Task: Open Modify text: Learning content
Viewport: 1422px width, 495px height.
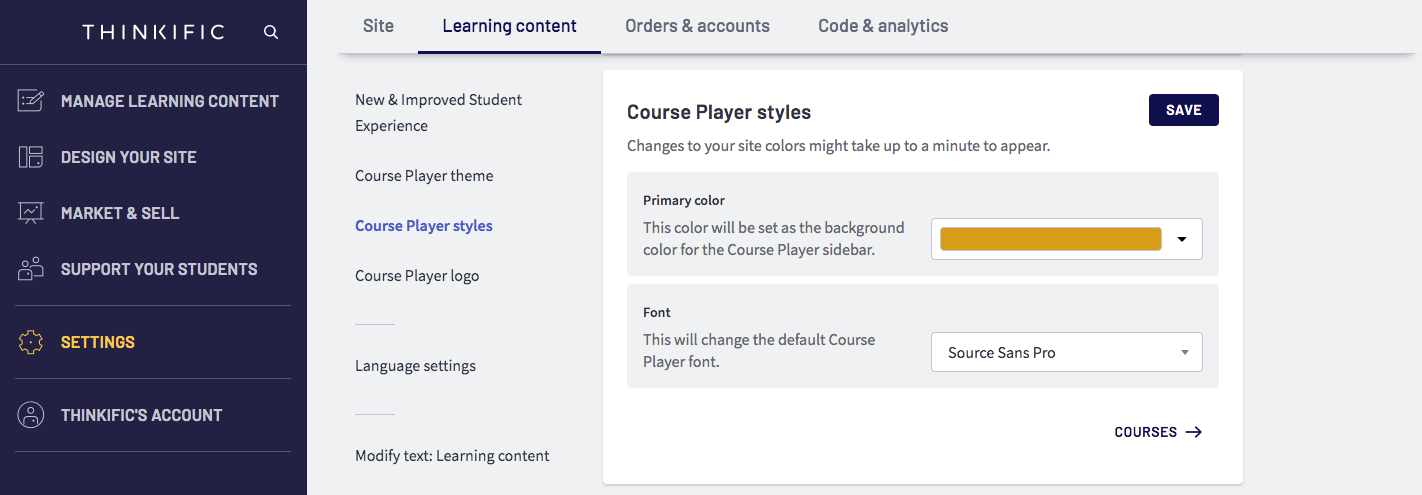Action: (452, 456)
